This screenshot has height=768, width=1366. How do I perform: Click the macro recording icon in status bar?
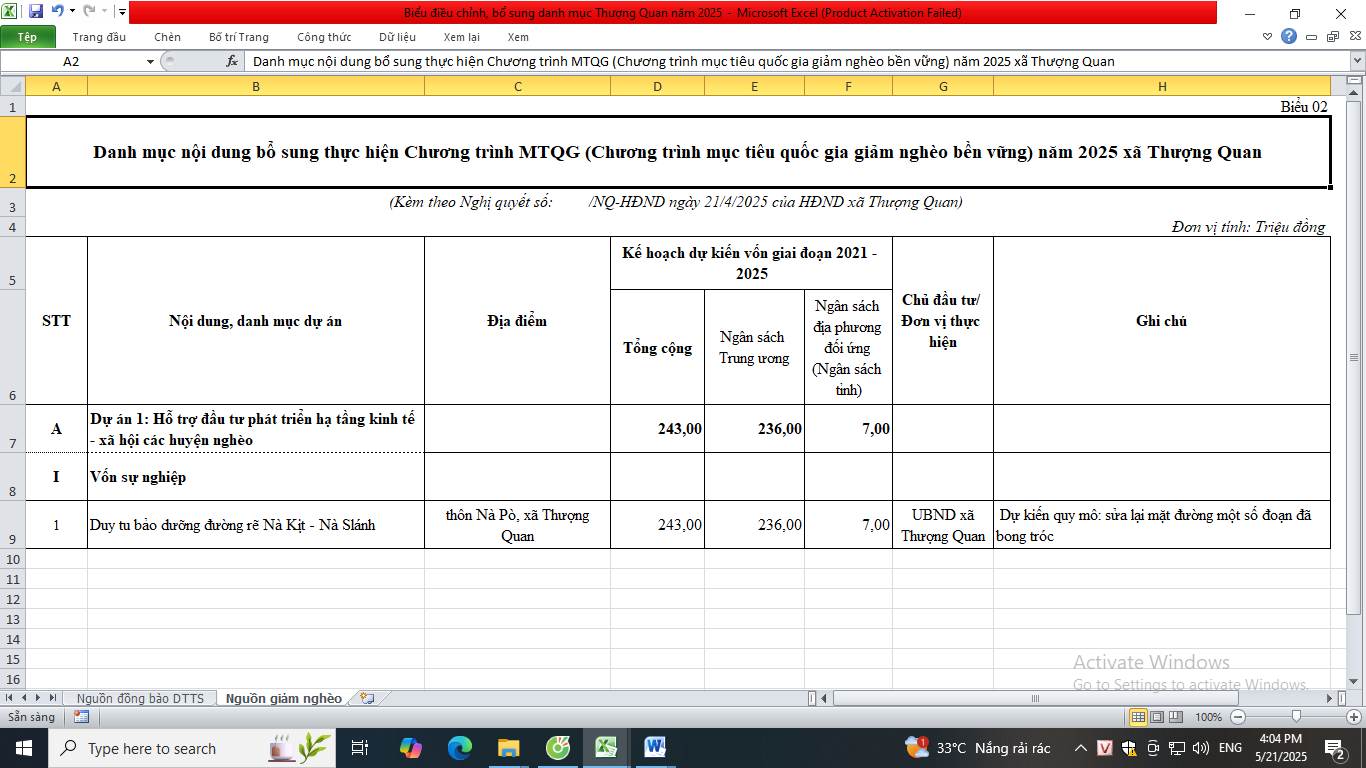[81, 717]
